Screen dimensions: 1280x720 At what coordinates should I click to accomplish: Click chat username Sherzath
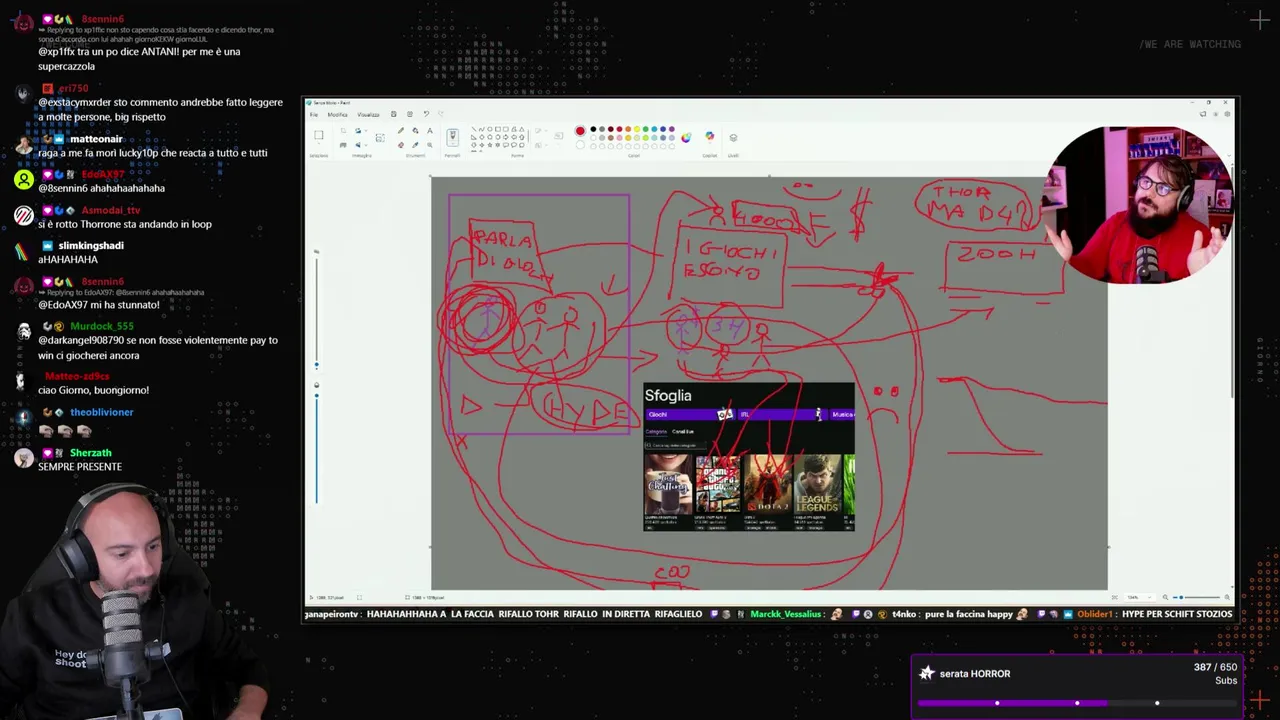click(90, 453)
